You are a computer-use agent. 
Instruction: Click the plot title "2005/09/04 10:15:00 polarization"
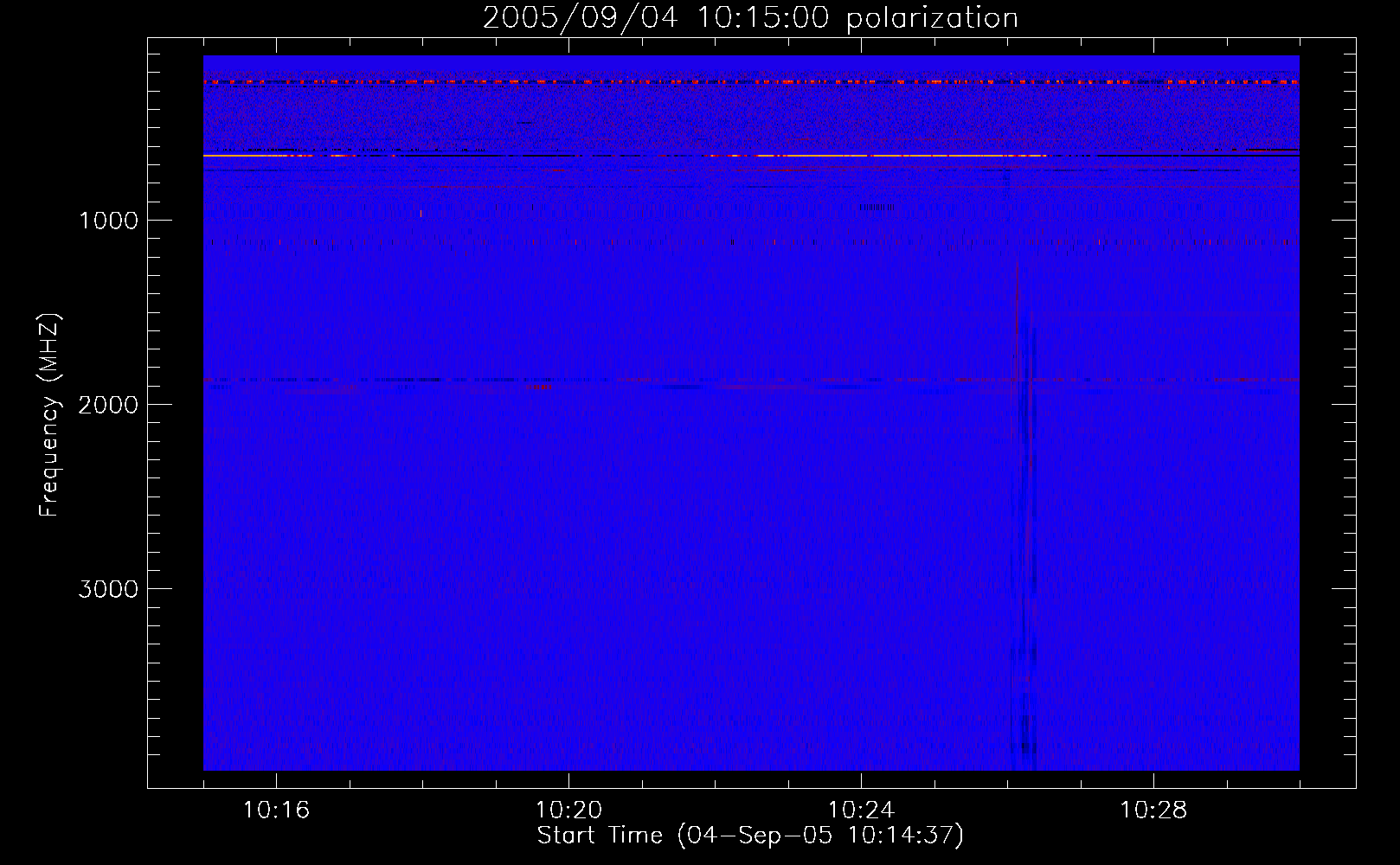pyautogui.click(x=750, y=18)
